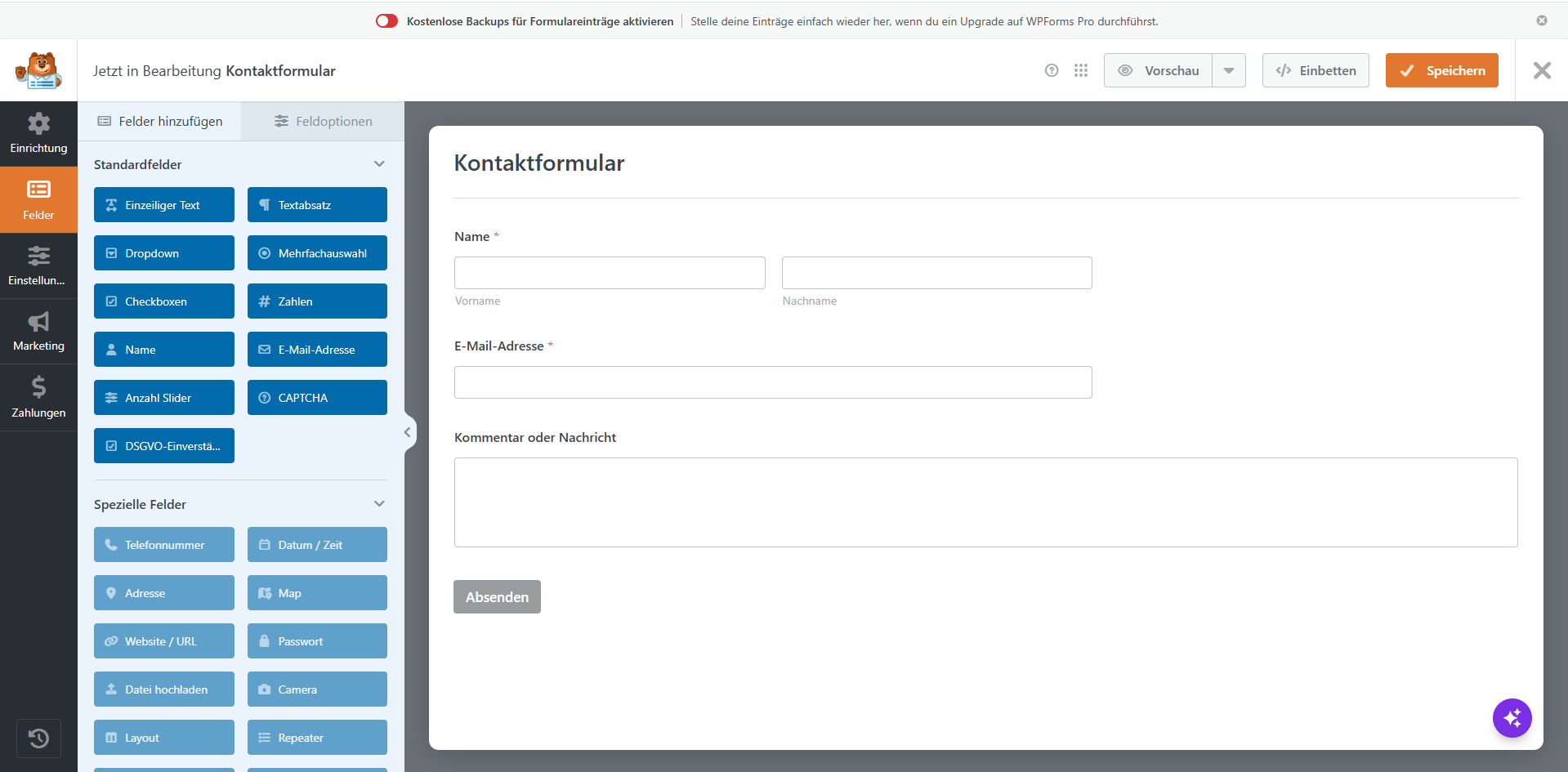Click the Kontaktformular form title
Viewport: 1568px width, 772px height.
point(539,163)
